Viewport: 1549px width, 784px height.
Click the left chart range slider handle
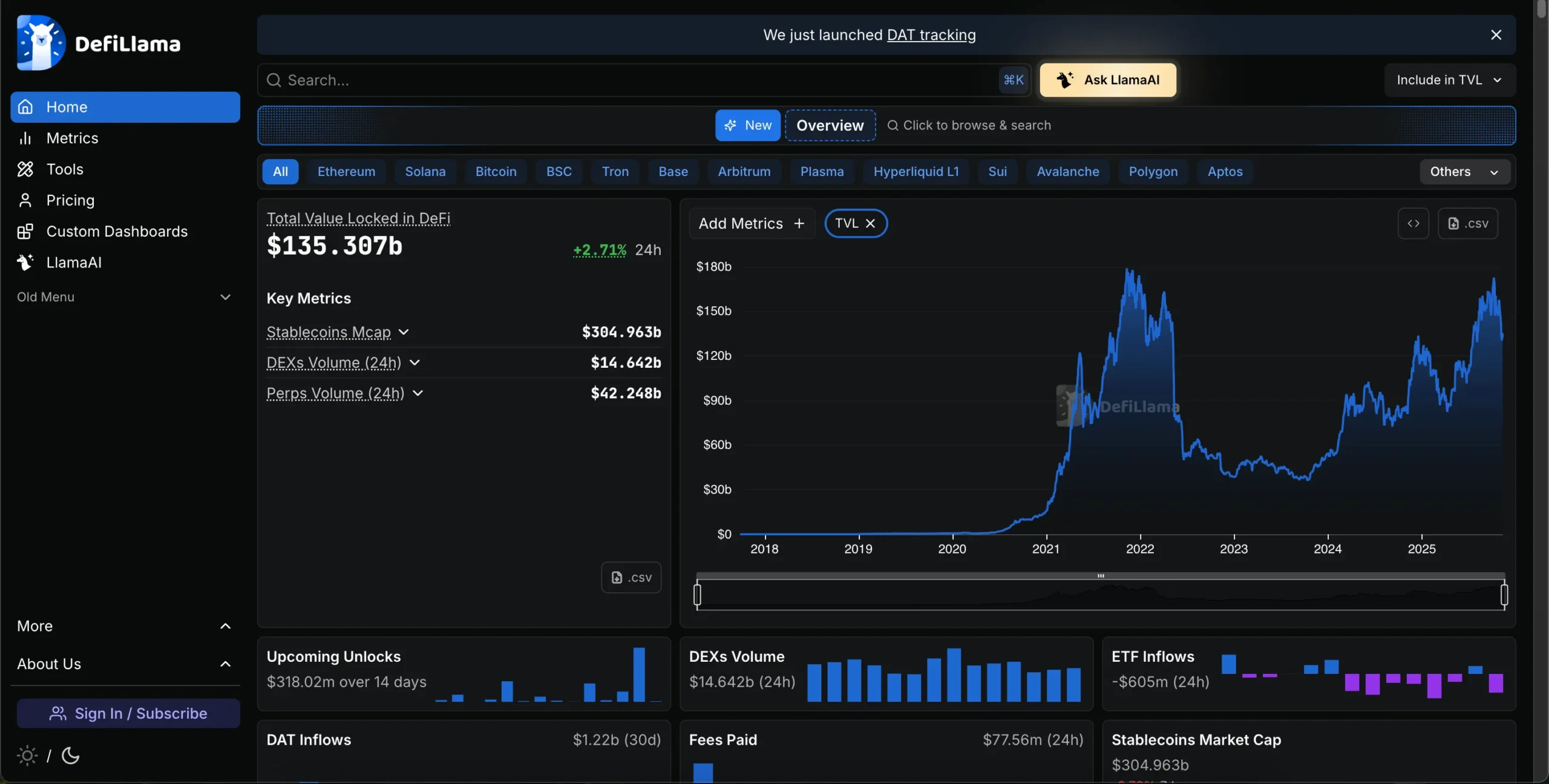tap(697, 595)
